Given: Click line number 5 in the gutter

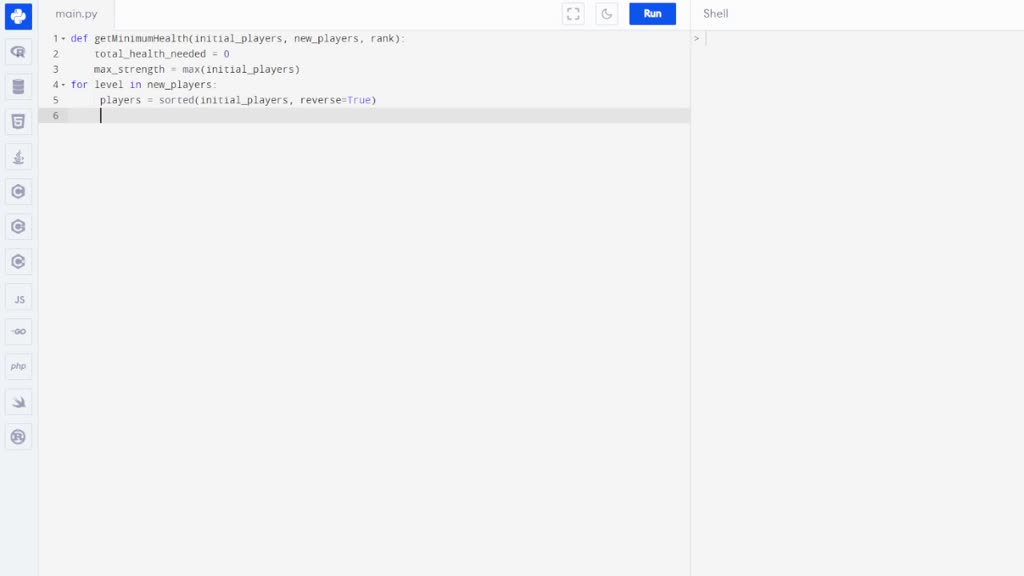Looking at the screenshot, I should 56,100.
